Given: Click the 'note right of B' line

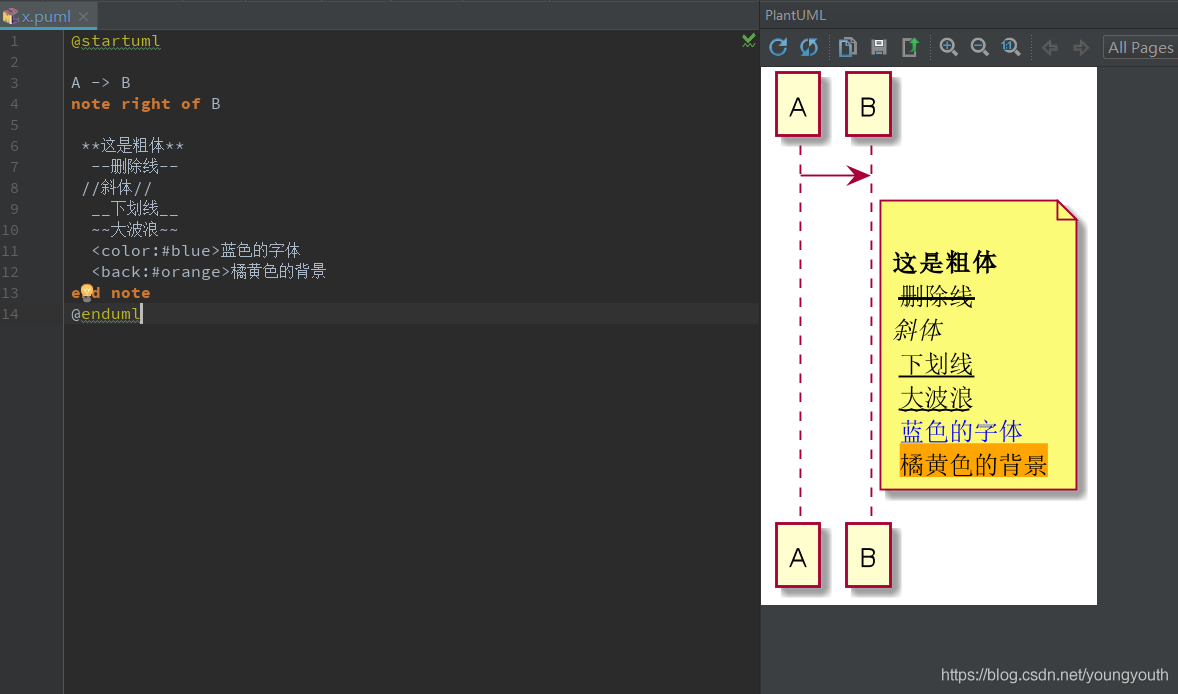Looking at the screenshot, I should [146, 104].
